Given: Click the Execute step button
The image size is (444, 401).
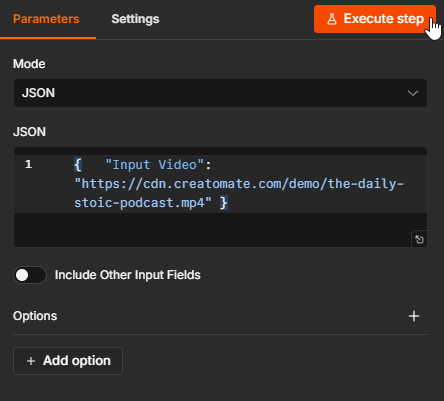Looking at the screenshot, I should 375,19.
